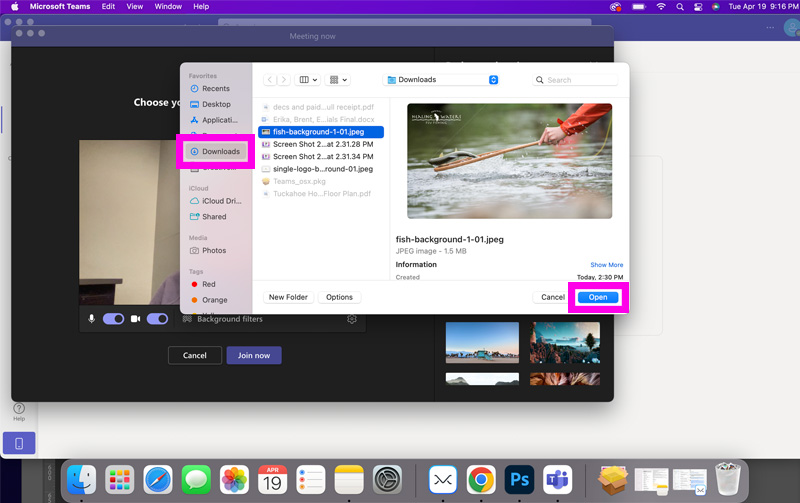The width and height of the screenshot is (800, 503).
Task: Click Open in file dialog
Action: (x=598, y=297)
